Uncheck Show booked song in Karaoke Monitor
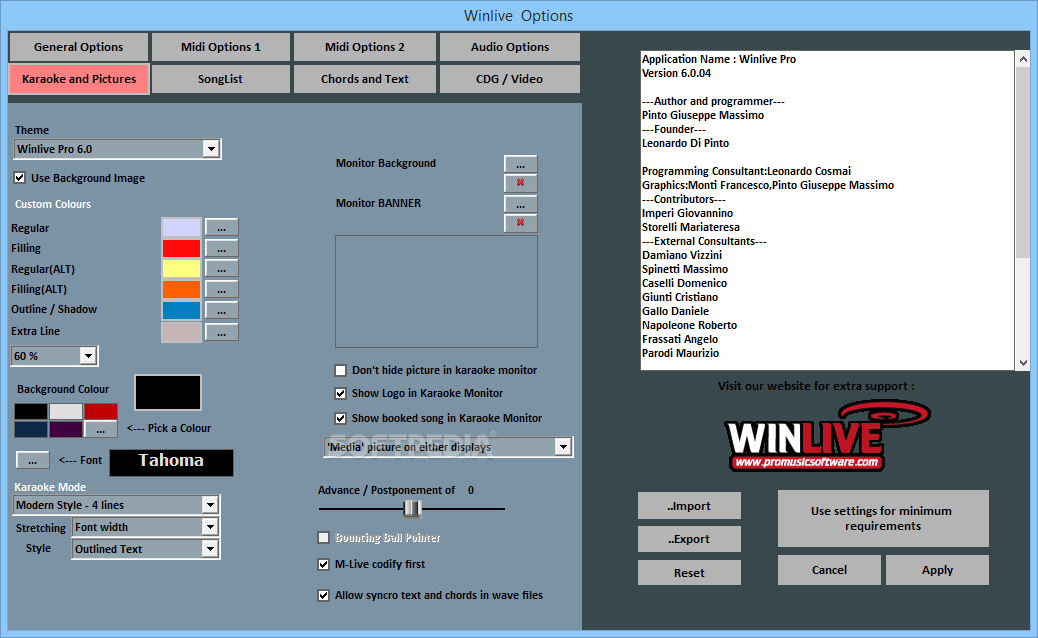This screenshot has width=1038, height=638. coord(340,418)
